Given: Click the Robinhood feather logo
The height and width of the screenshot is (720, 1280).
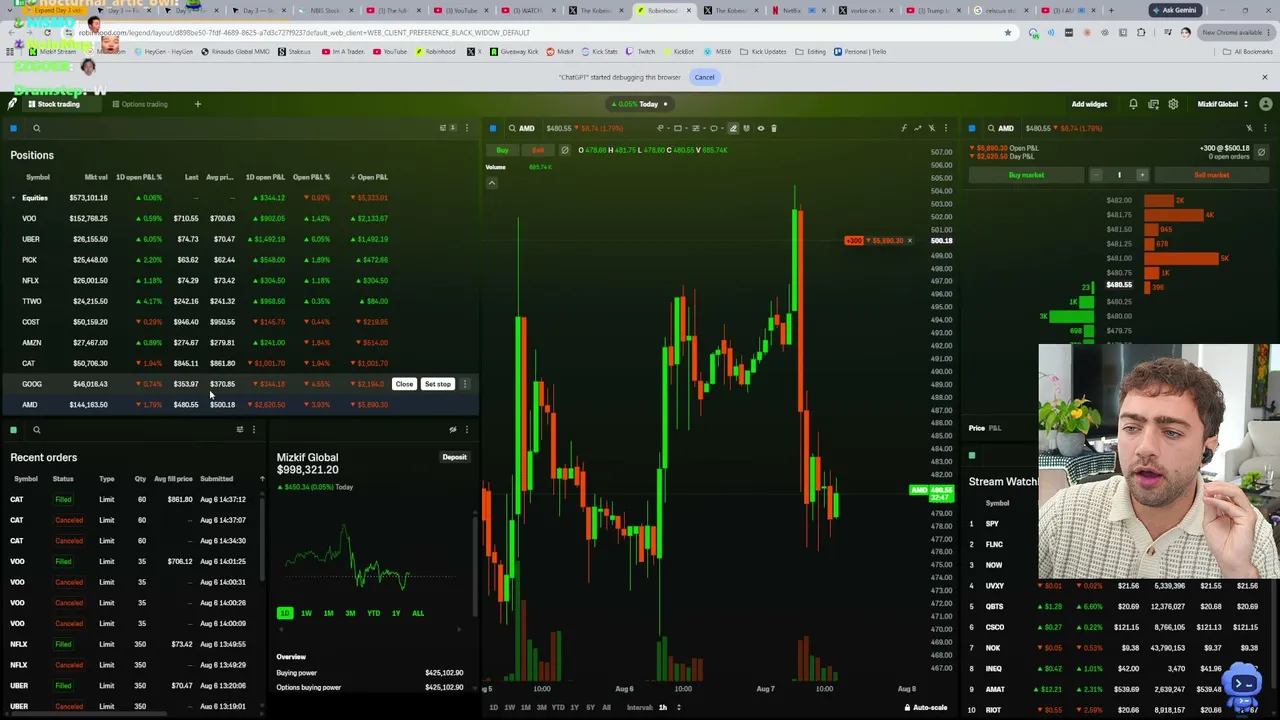Looking at the screenshot, I should (12, 104).
